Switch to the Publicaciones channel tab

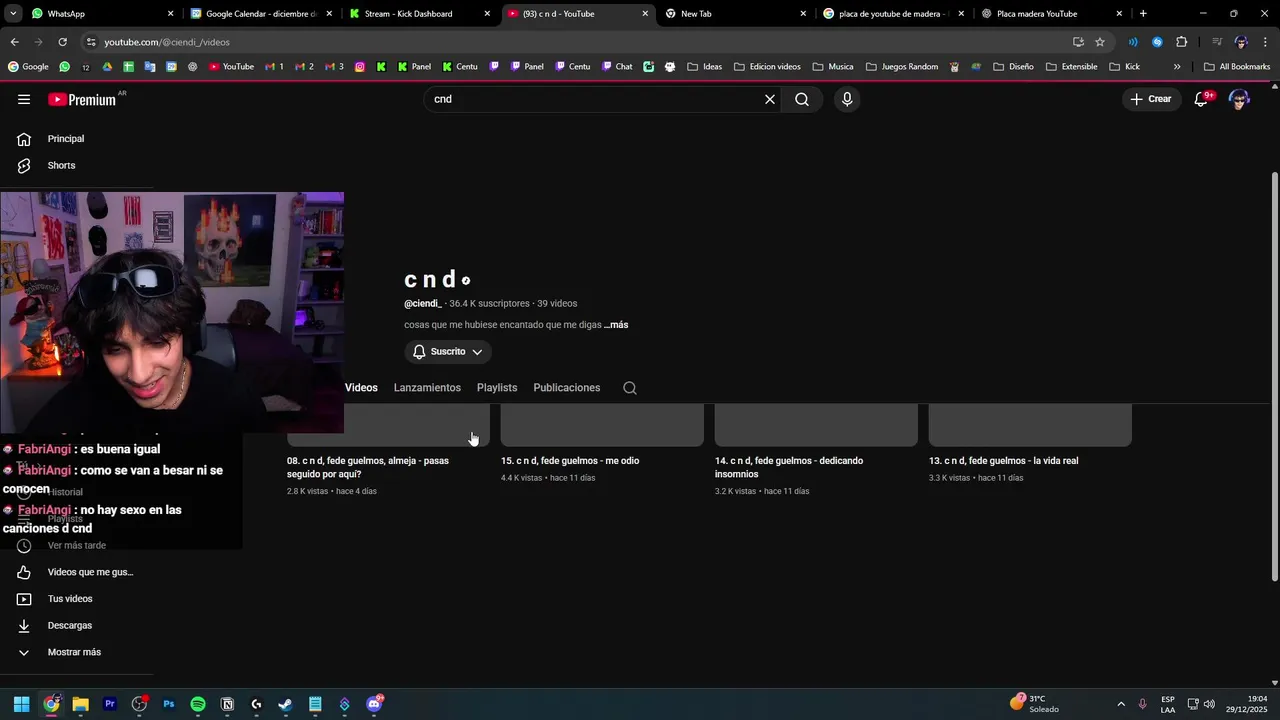click(567, 388)
